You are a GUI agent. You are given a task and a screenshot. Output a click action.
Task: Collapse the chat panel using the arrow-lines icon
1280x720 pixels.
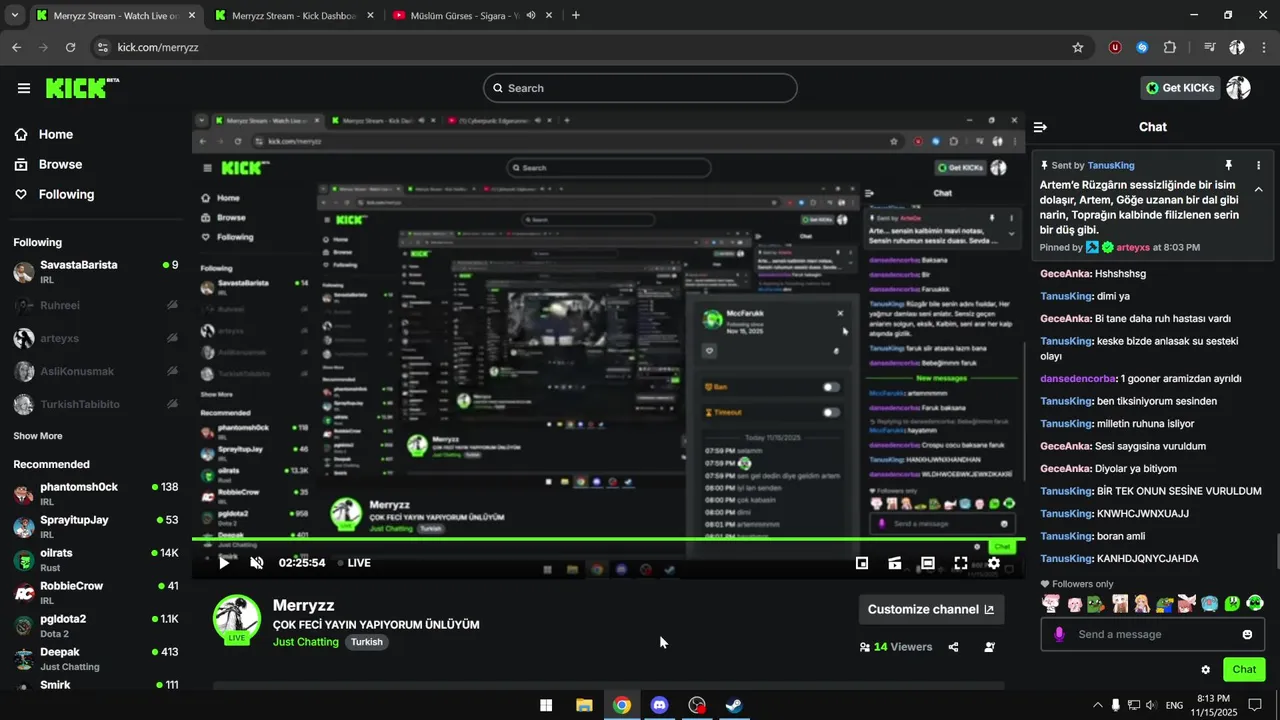(x=1040, y=127)
